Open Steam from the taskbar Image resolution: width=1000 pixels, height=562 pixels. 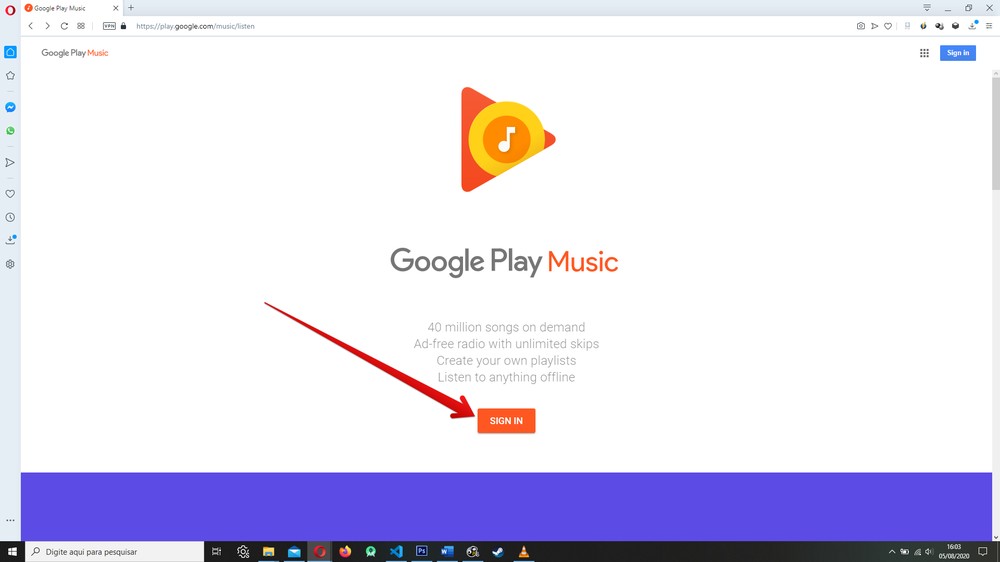point(498,552)
